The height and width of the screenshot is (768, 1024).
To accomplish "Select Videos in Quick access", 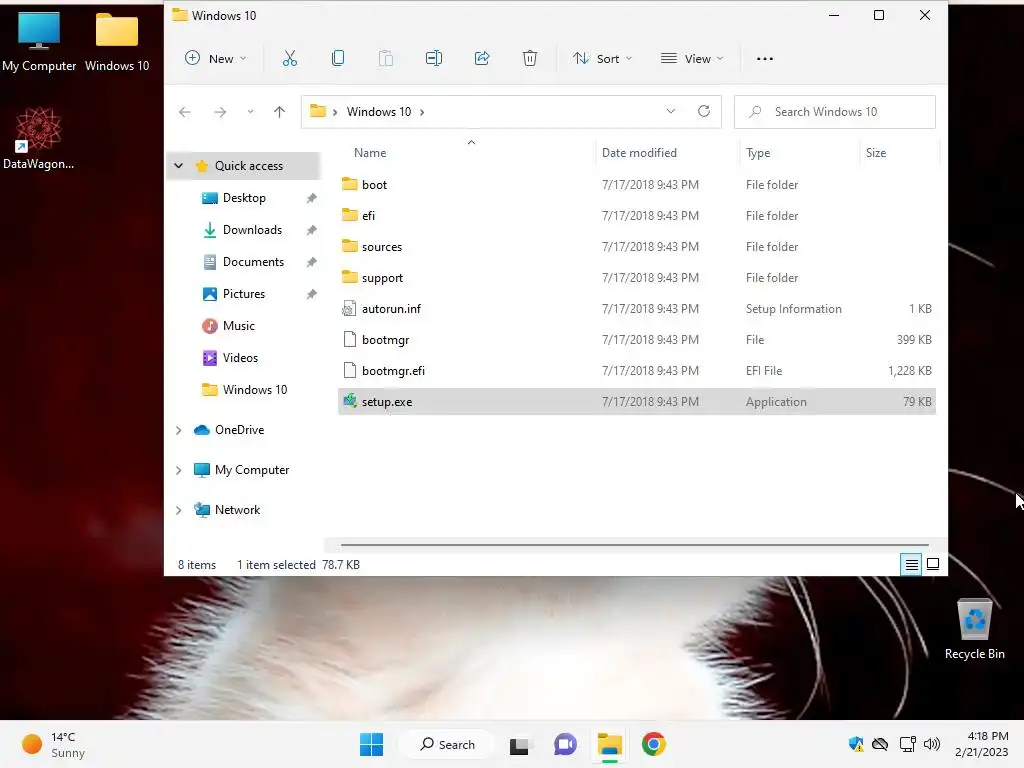I will [240, 358].
